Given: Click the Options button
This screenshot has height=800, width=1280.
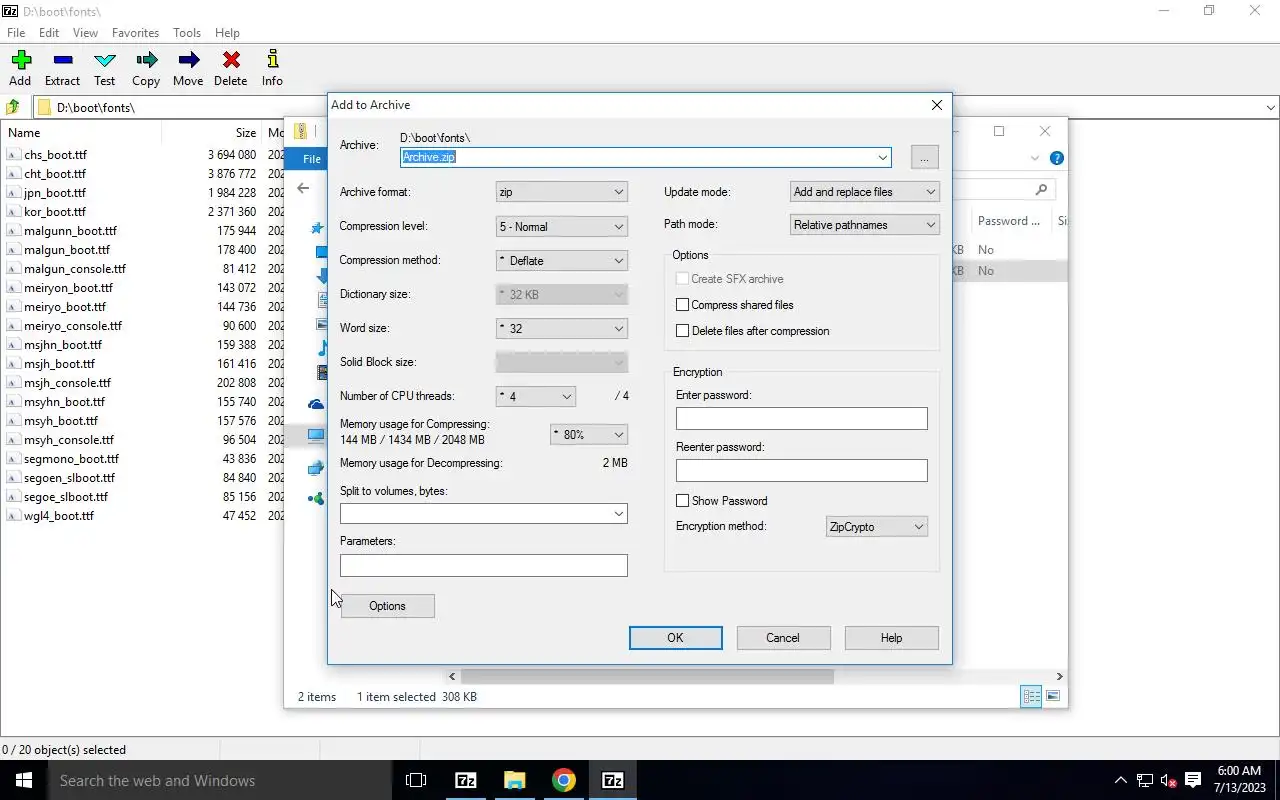Looking at the screenshot, I should tap(387, 606).
